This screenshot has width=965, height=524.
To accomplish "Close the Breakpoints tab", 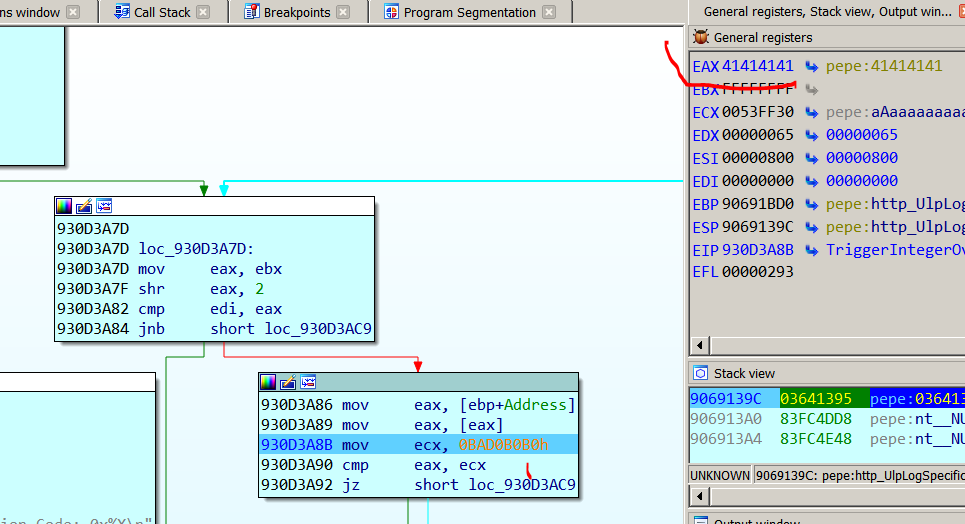I will (x=343, y=12).
